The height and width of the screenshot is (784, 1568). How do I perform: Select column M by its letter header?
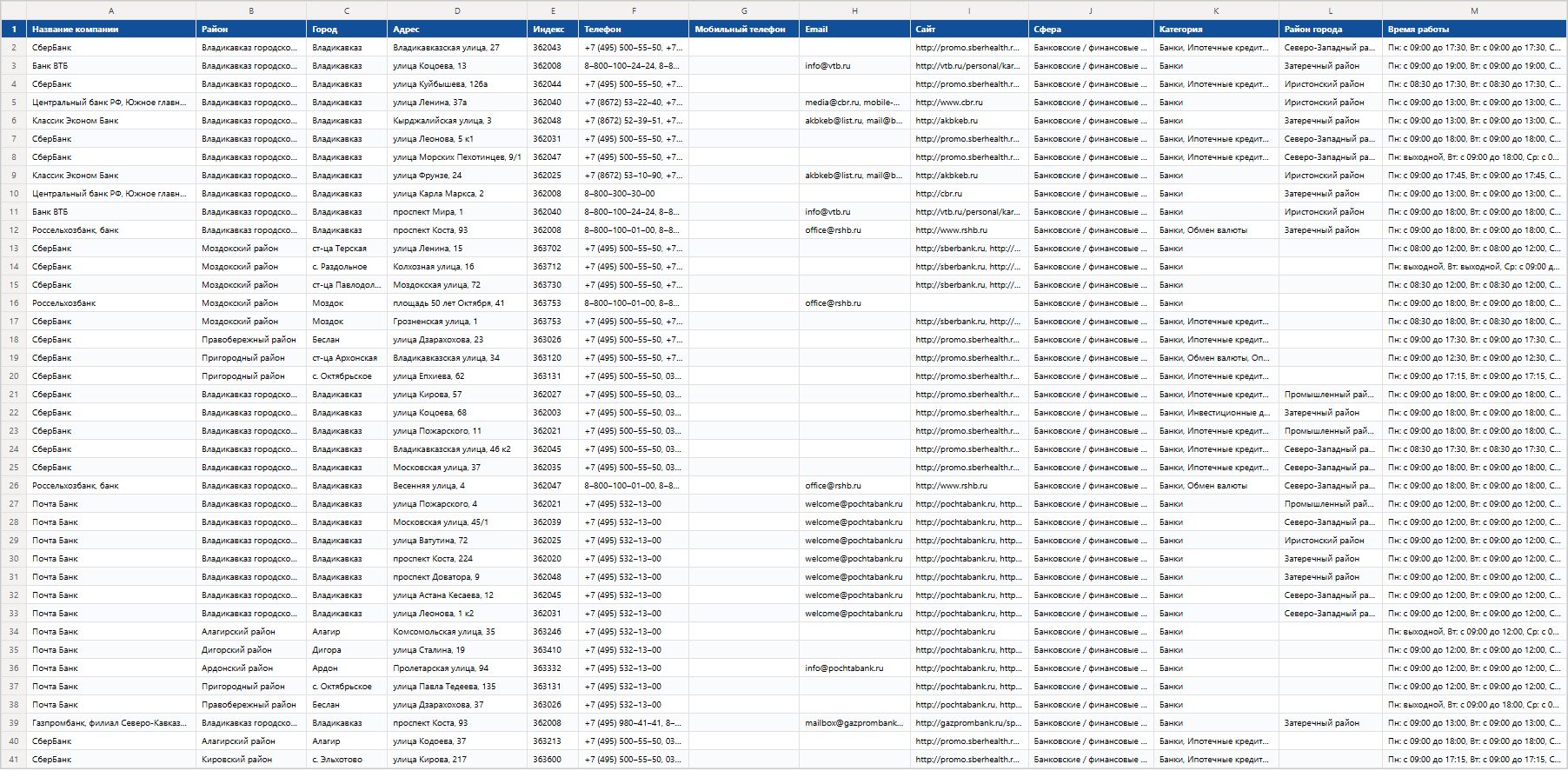(x=1474, y=10)
